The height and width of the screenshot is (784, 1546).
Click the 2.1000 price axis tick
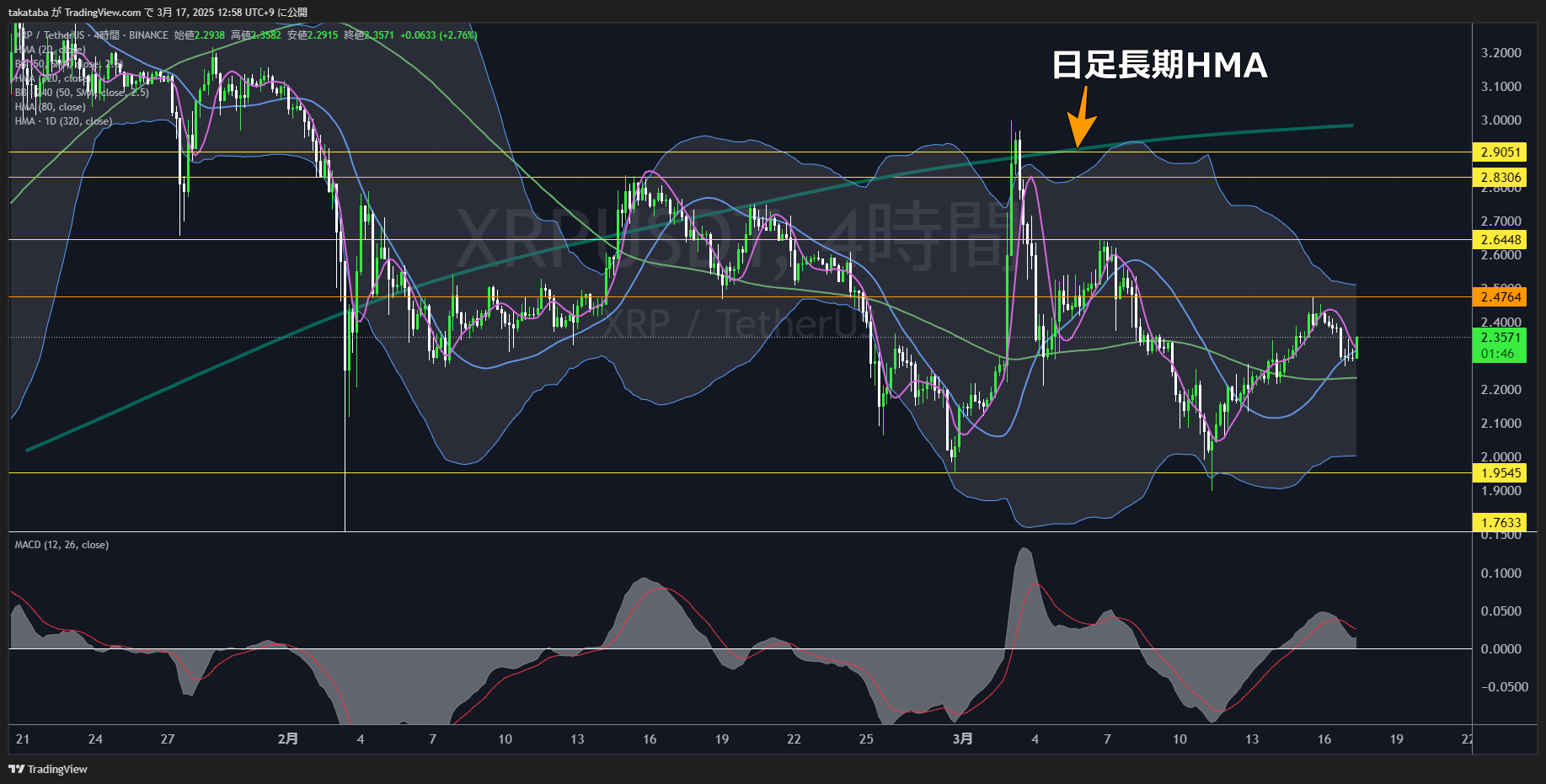coord(1501,424)
